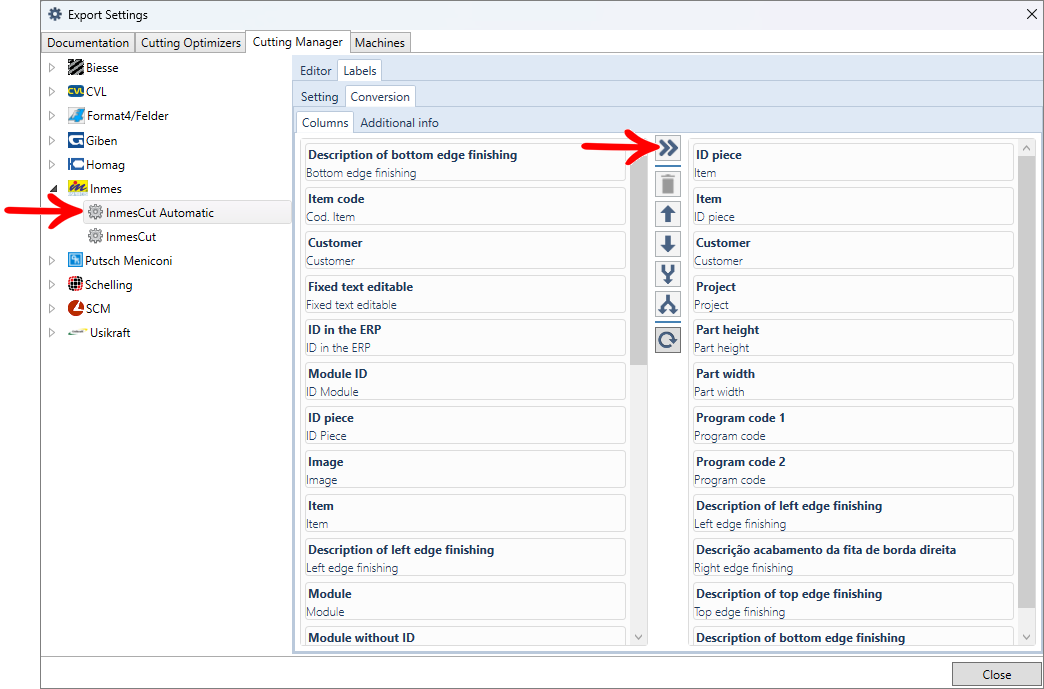The width and height of the screenshot is (1044, 689).
Task: Select 'Fixed text editable' entry
Action: coord(465,294)
